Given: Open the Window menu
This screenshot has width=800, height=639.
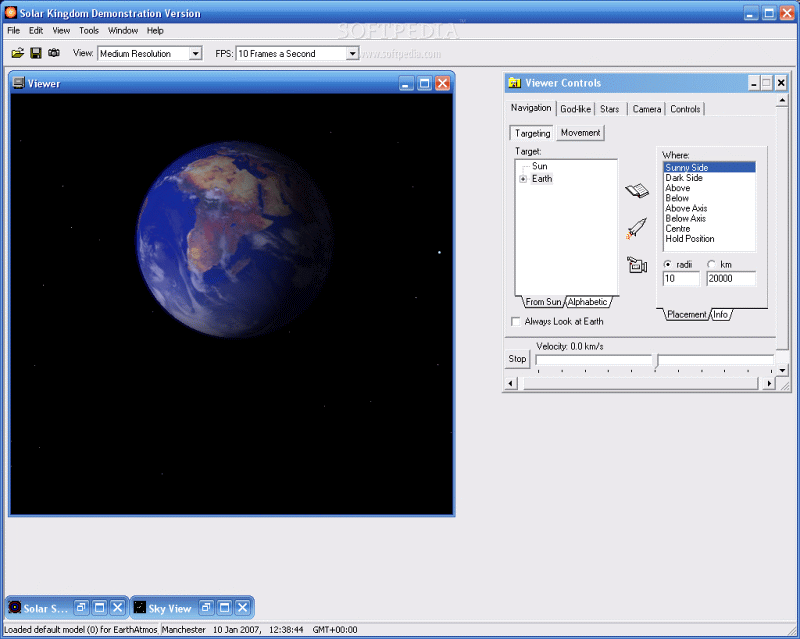Looking at the screenshot, I should pos(123,31).
